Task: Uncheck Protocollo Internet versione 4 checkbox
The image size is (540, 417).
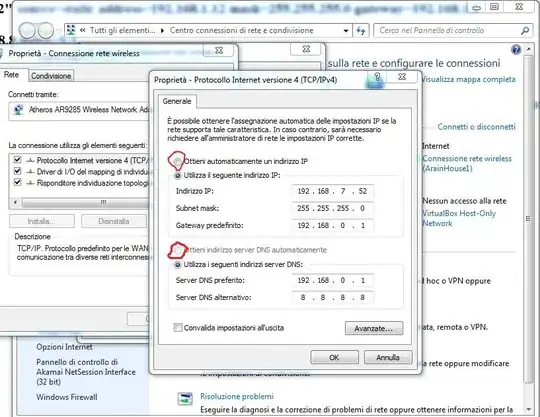Action: point(17,160)
